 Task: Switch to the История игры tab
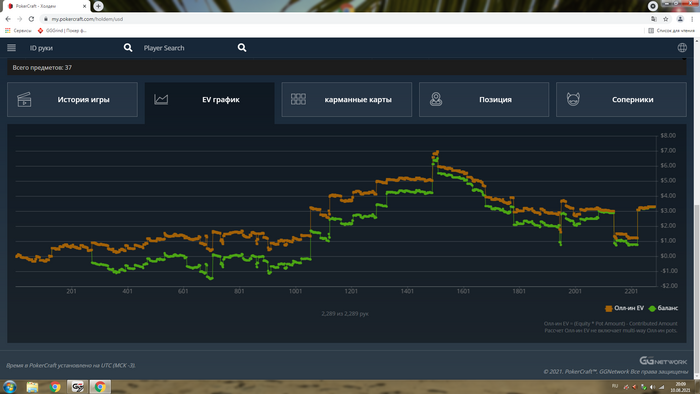pyautogui.click(x=72, y=100)
